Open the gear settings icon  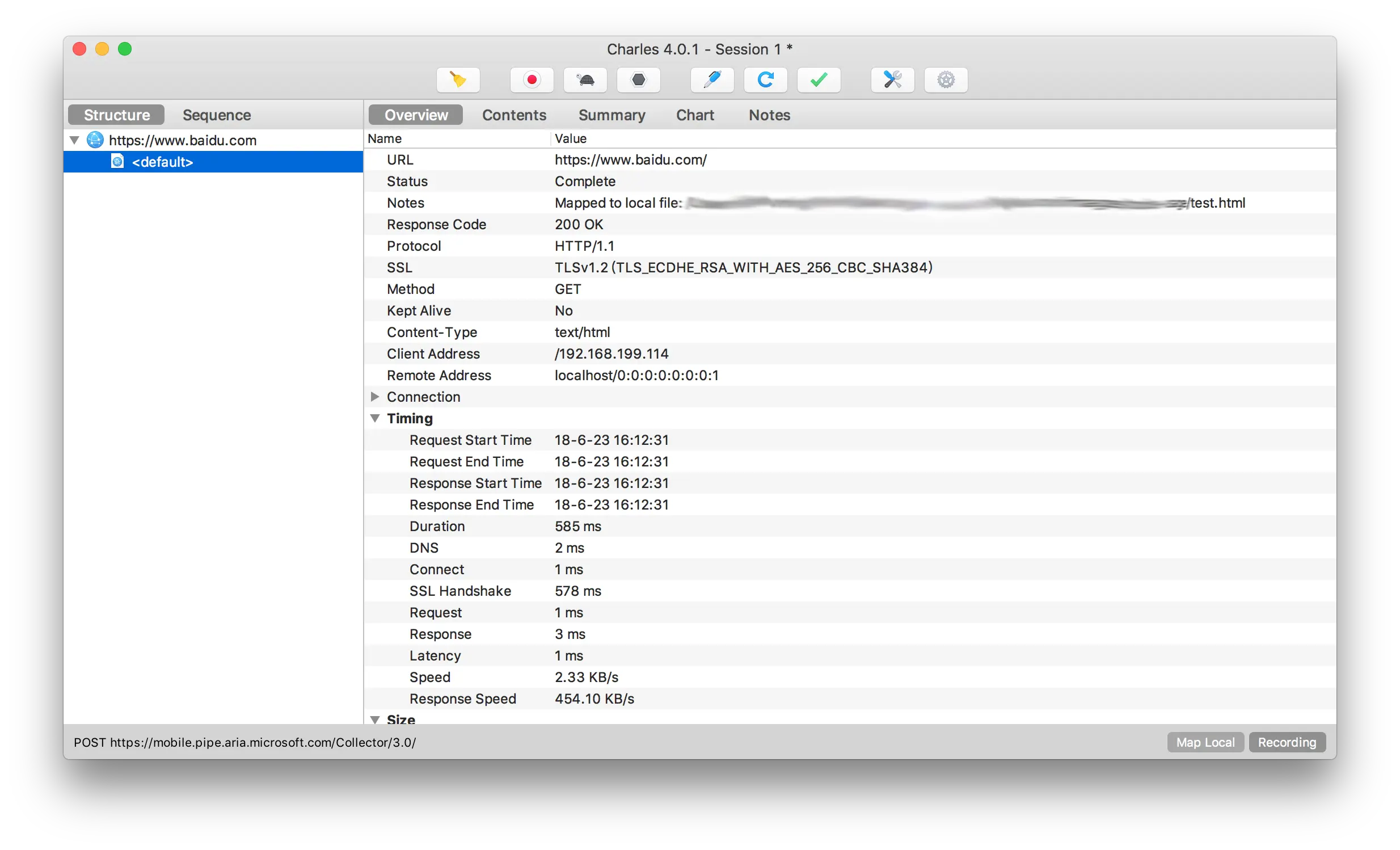[946, 80]
